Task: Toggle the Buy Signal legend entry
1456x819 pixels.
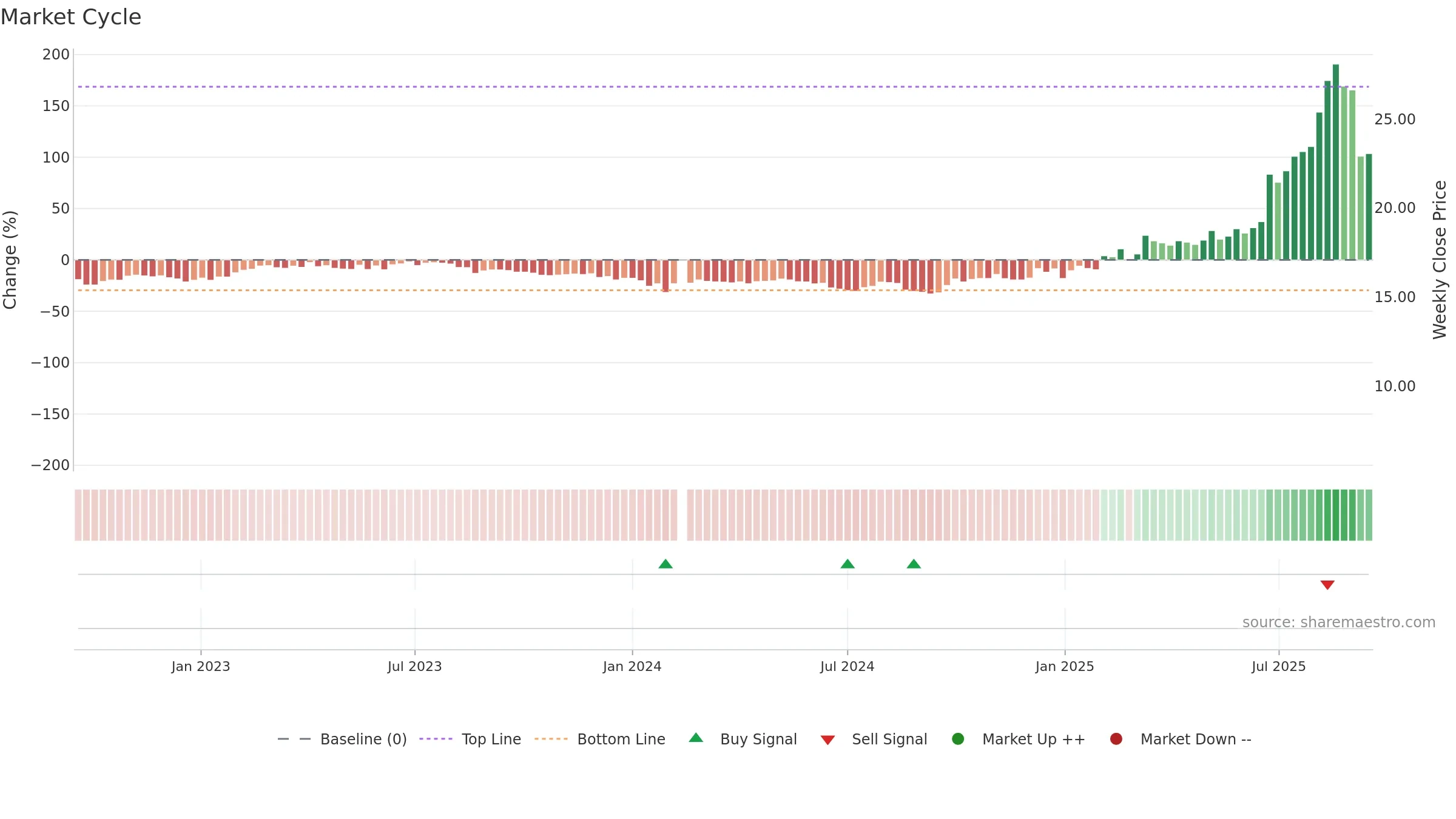Action: 743,739
